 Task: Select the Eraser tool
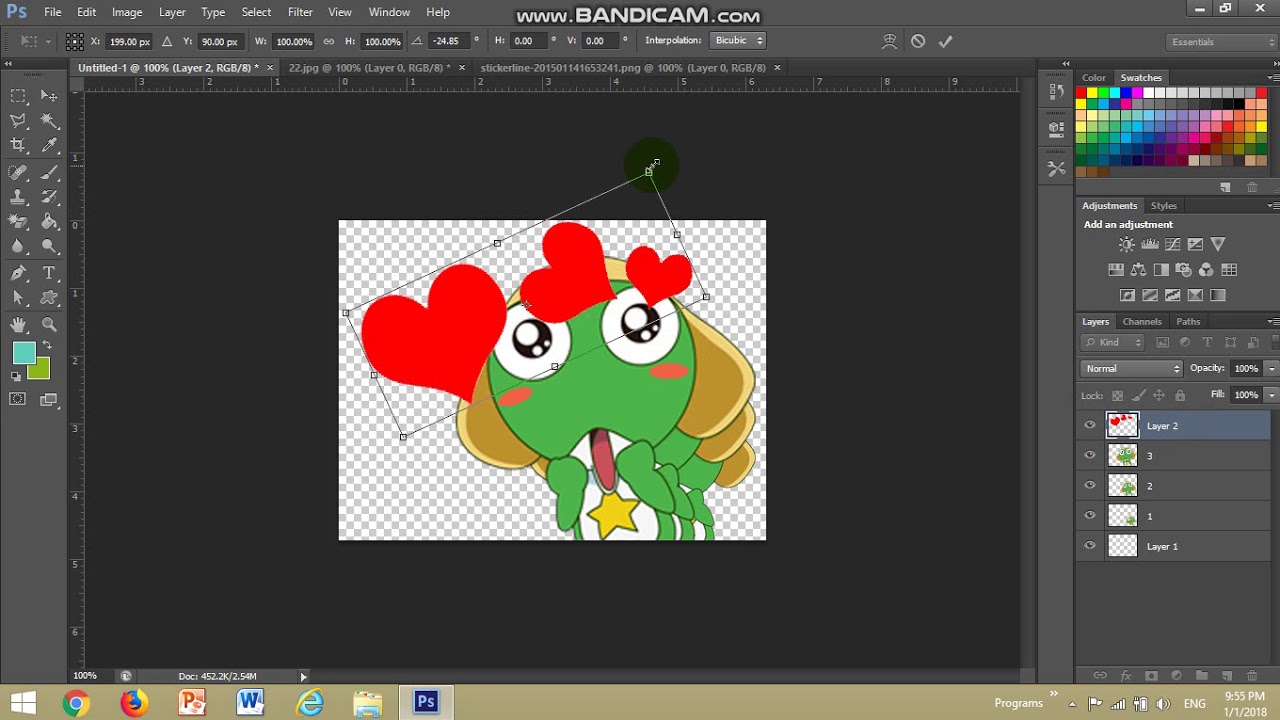(x=18, y=222)
